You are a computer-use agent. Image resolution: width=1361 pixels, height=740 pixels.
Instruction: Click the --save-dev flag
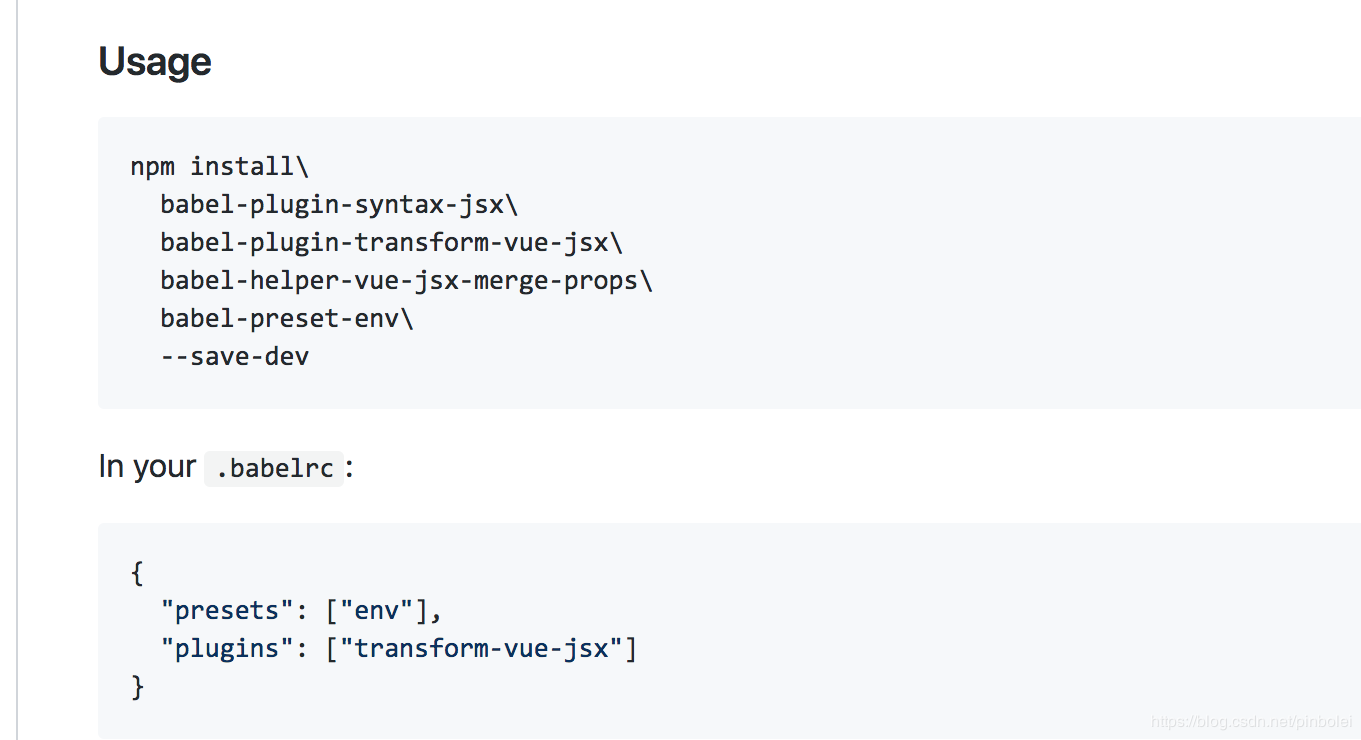pos(235,356)
